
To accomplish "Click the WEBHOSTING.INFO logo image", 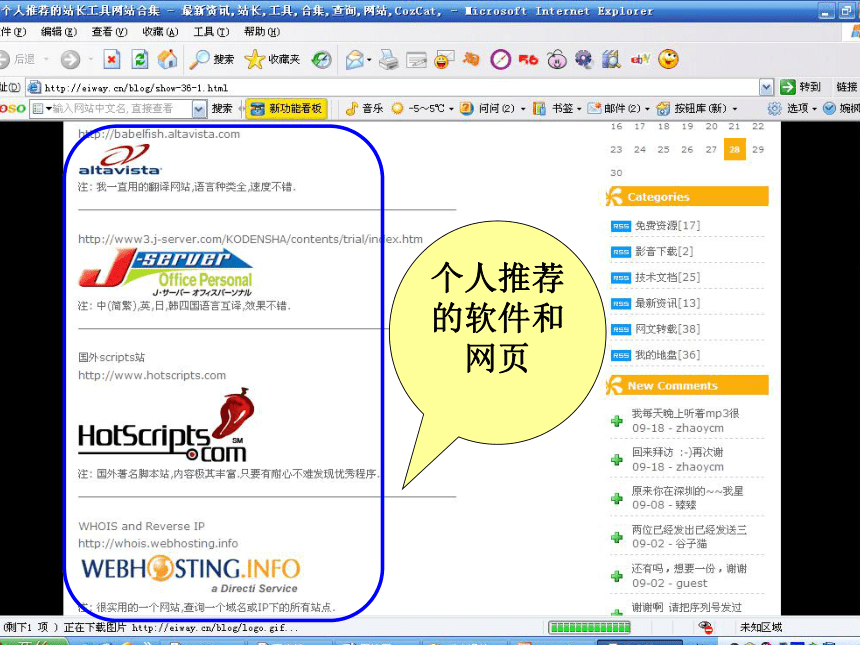I will coord(191,574).
